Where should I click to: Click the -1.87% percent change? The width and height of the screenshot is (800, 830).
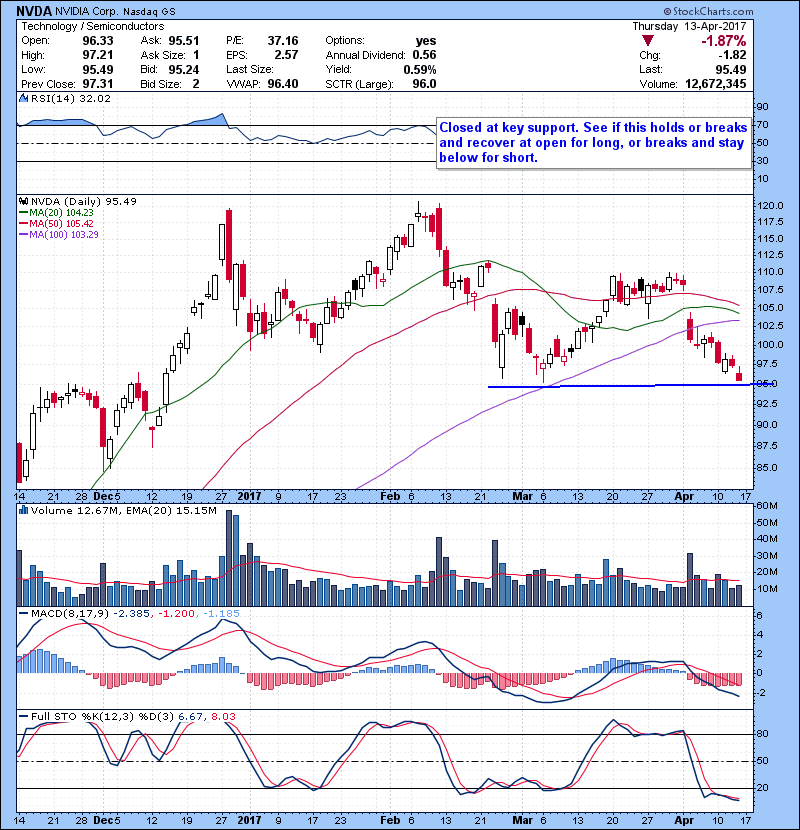point(724,41)
